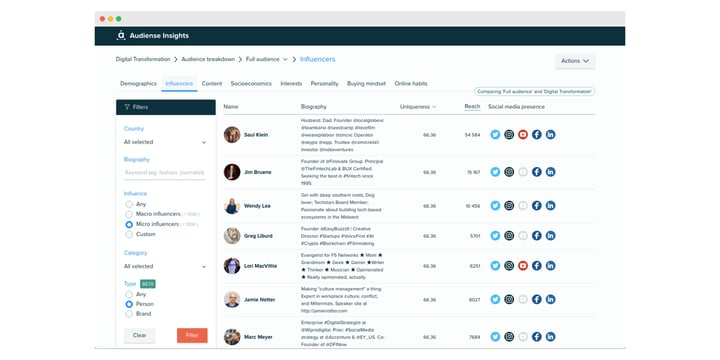Viewport: 720px width, 360px height.
Task: Select Custom influence radio option
Action: pyautogui.click(x=129, y=234)
